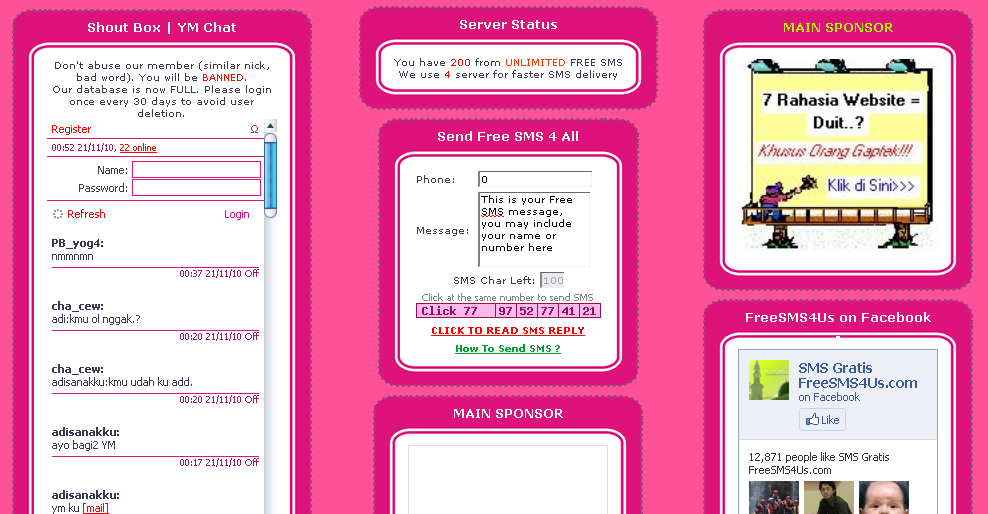Click into the SMS Message text area
Screen dimensions: 988x514
click(534, 229)
